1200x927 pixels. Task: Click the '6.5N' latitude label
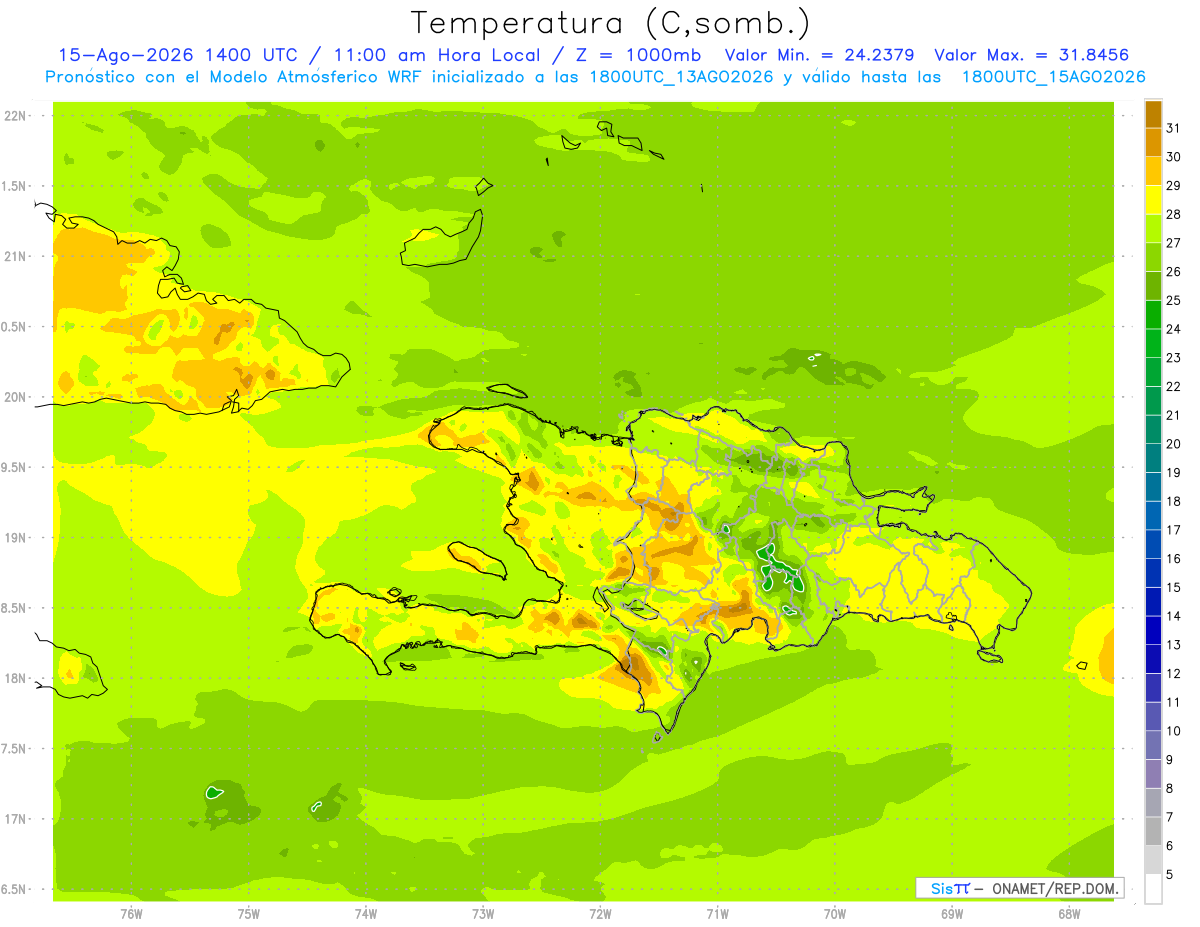click(15, 890)
